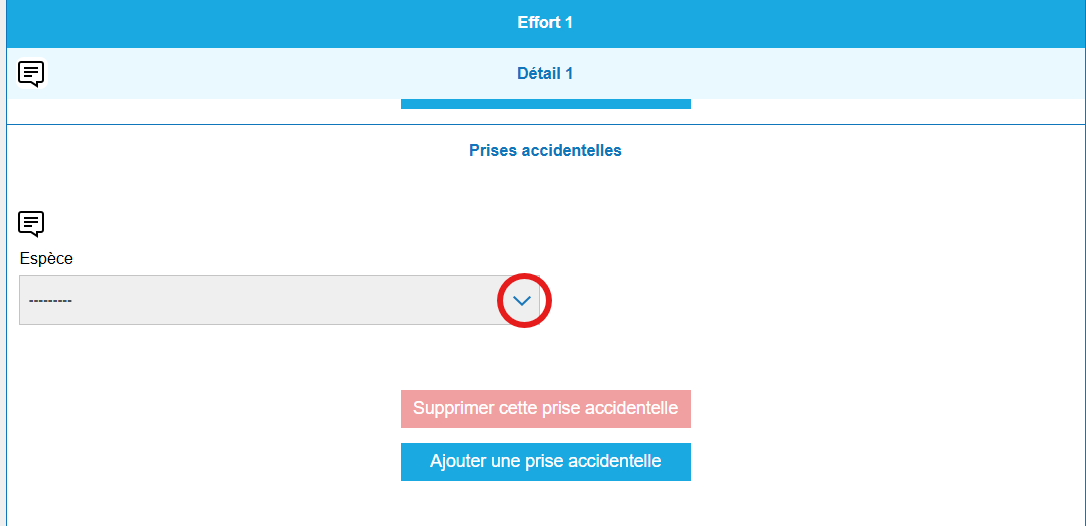
Task: Click the comment icon above Espèce
Action: pos(31,224)
